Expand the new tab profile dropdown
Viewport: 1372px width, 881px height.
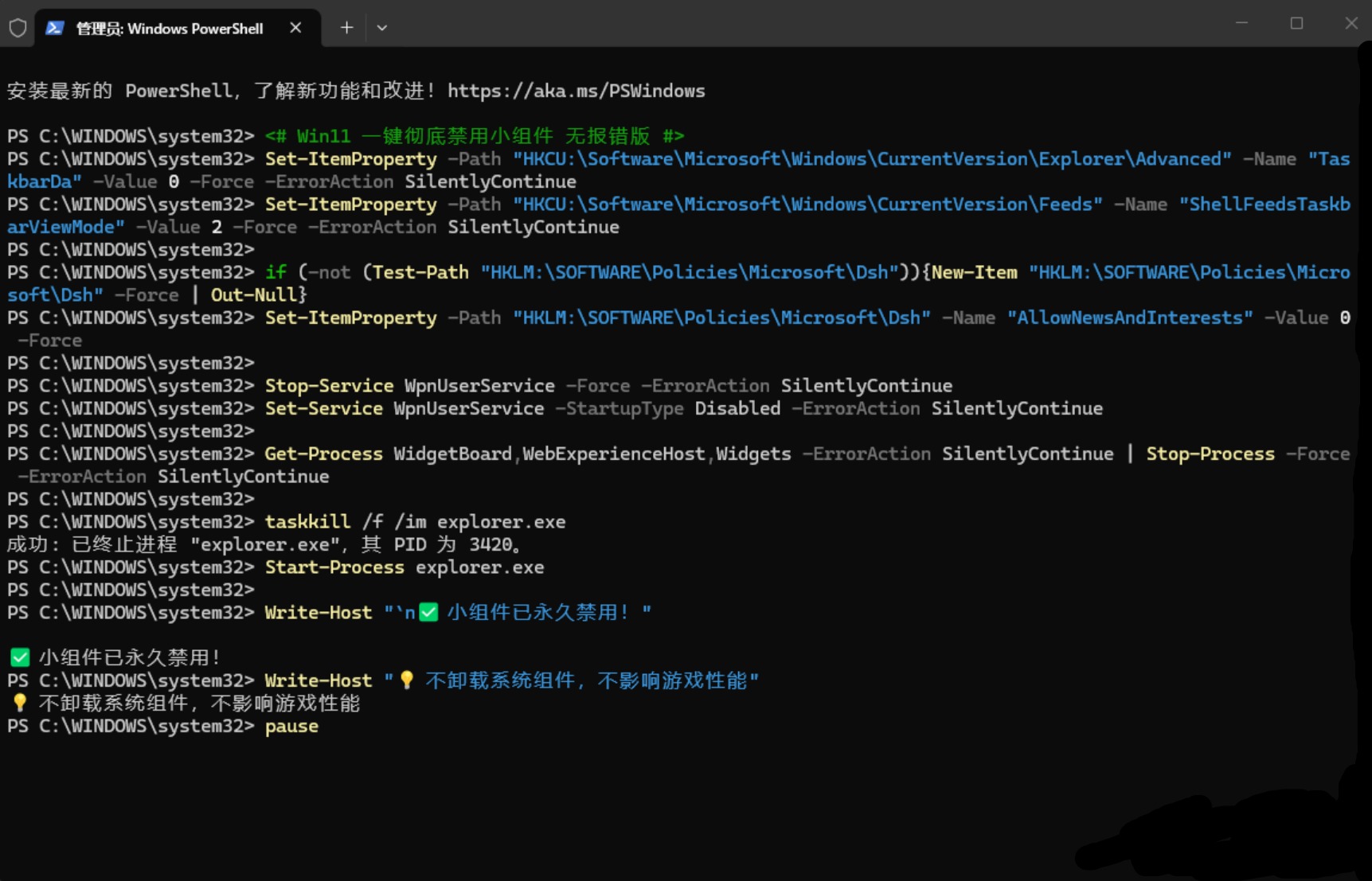382,28
